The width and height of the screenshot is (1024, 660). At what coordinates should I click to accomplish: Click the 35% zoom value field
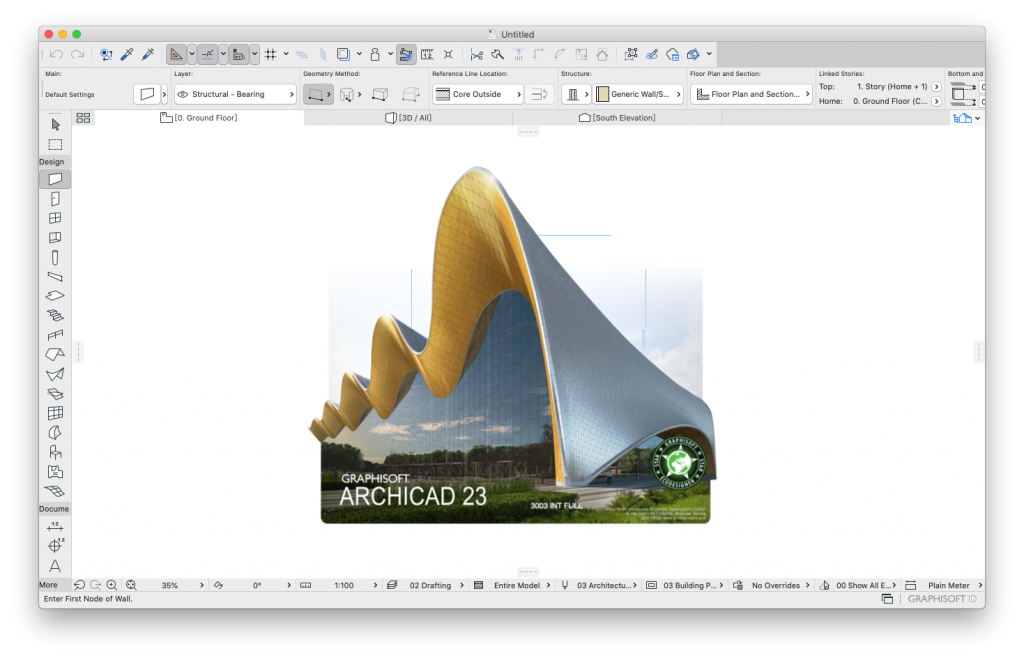pyautogui.click(x=170, y=585)
